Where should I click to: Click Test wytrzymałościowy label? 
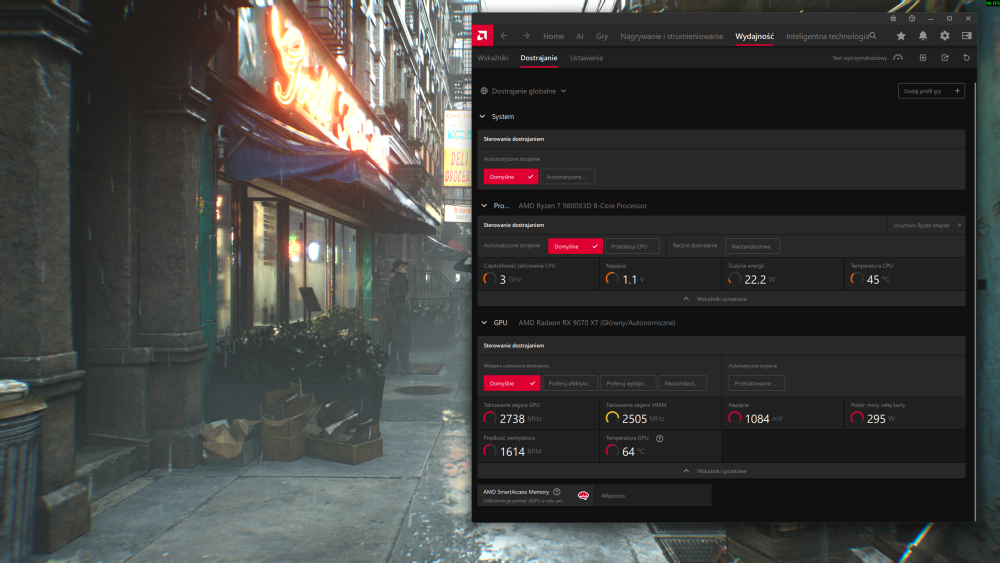pyautogui.click(x=860, y=58)
